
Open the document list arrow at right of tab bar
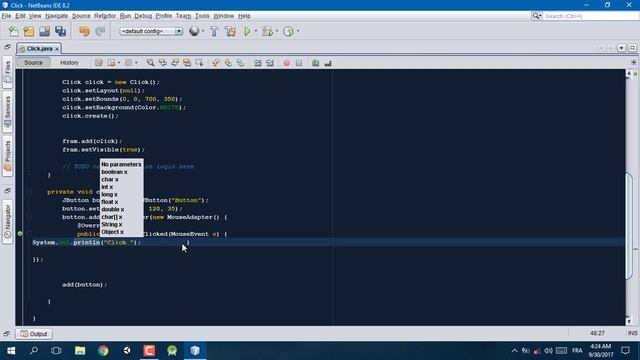pyautogui.click(x=621, y=48)
